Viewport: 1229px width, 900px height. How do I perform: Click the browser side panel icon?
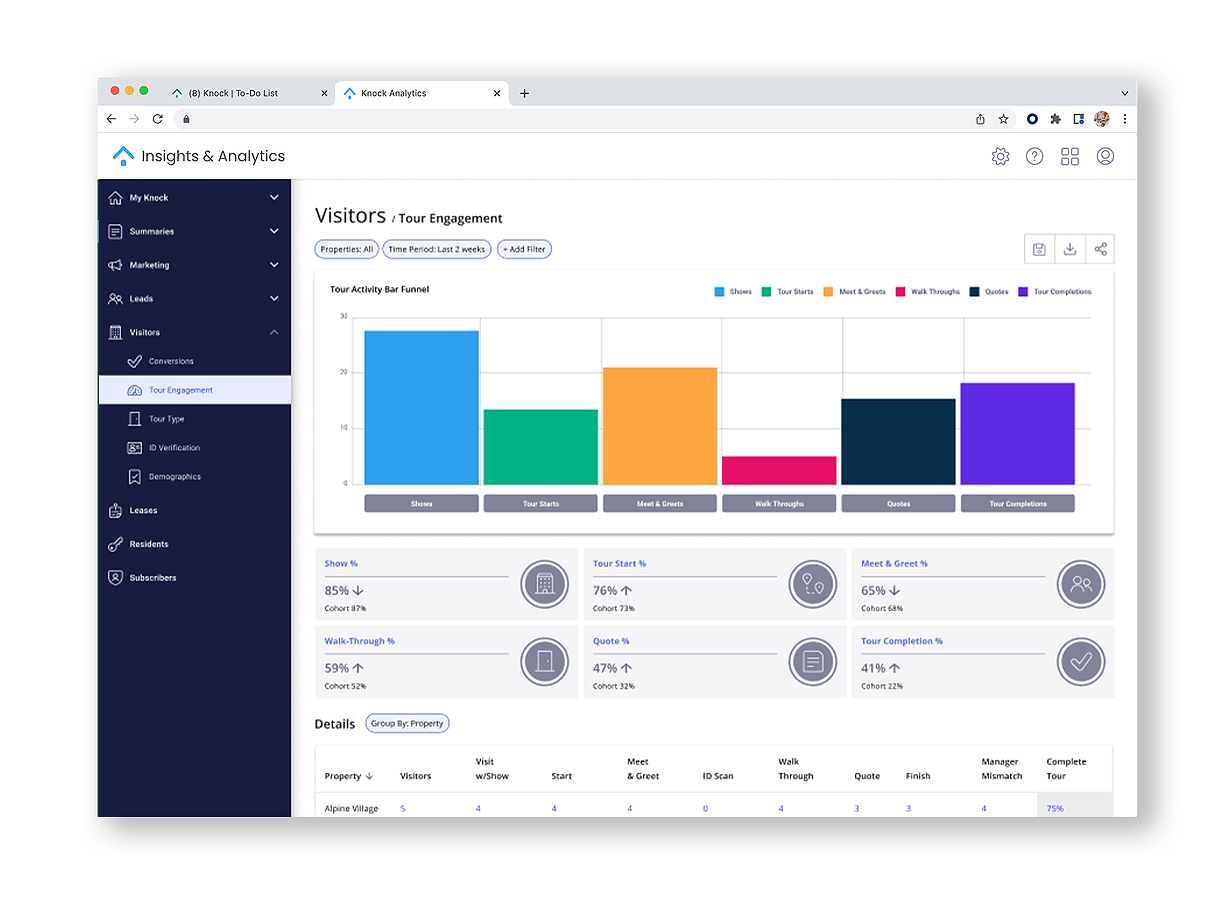point(1078,119)
